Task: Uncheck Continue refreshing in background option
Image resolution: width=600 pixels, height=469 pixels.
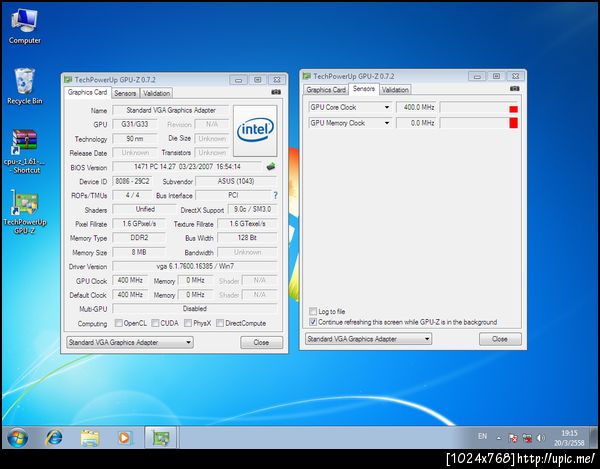Action: pyautogui.click(x=313, y=322)
